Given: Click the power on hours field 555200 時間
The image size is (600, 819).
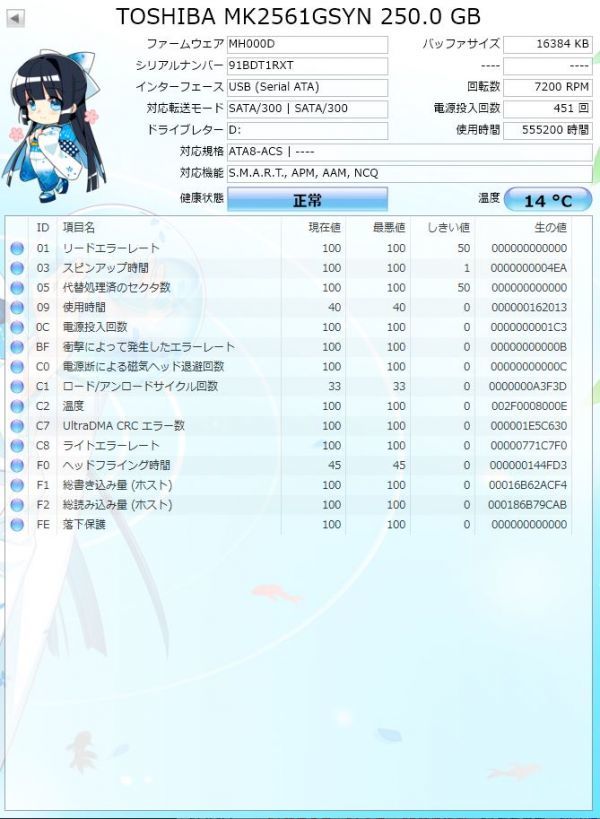Looking at the screenshot, I should pos(548,130).
